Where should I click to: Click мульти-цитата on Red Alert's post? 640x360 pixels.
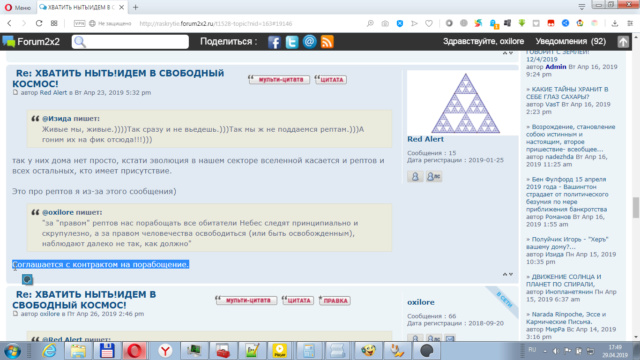tap(280, 80)
